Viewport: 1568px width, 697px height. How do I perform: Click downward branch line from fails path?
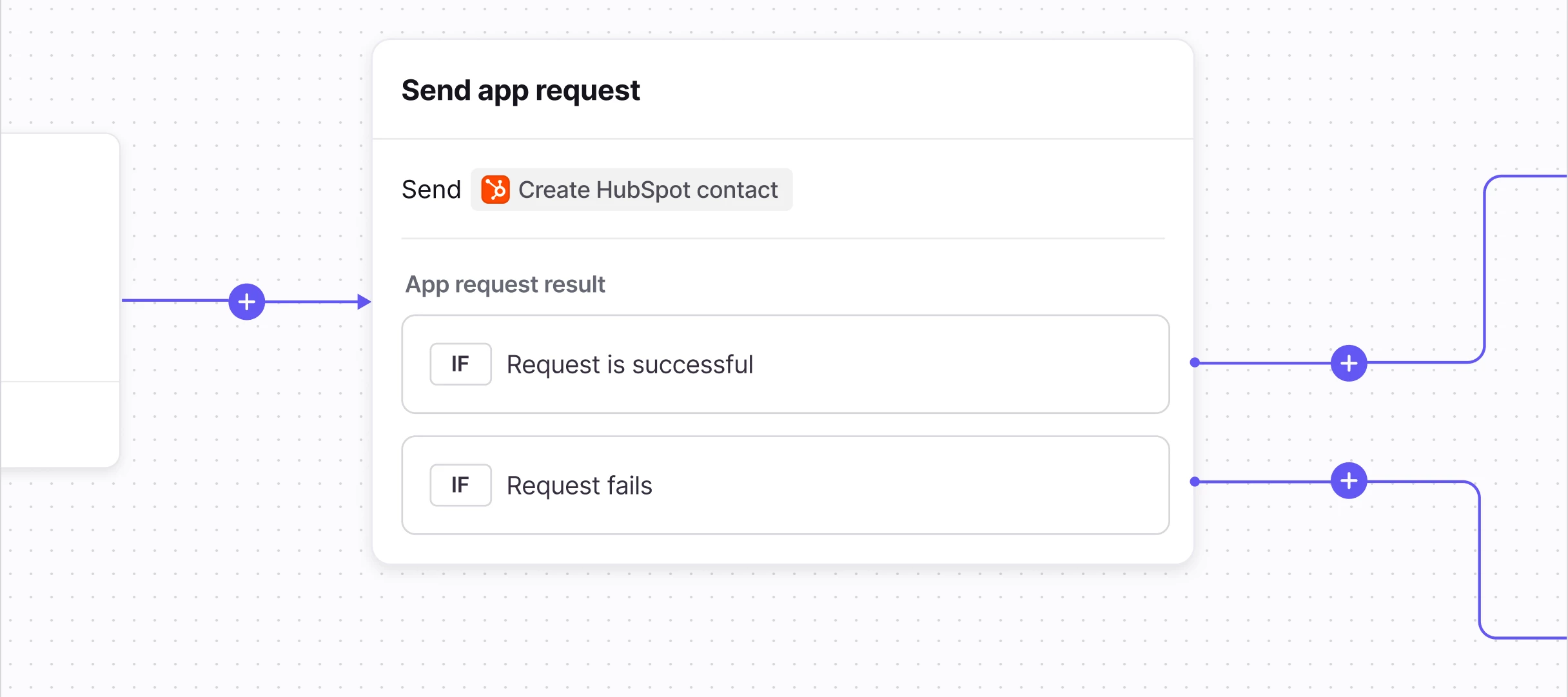[x=1480, y=561]
